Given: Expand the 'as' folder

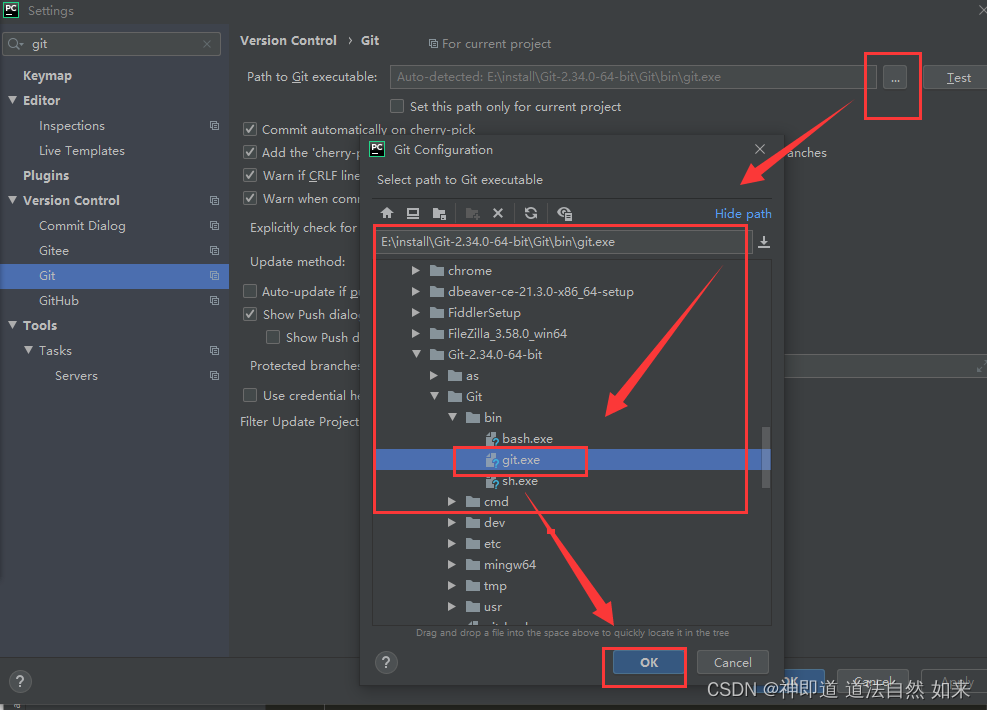Looking at the screenshot, I should pos(434,376).
